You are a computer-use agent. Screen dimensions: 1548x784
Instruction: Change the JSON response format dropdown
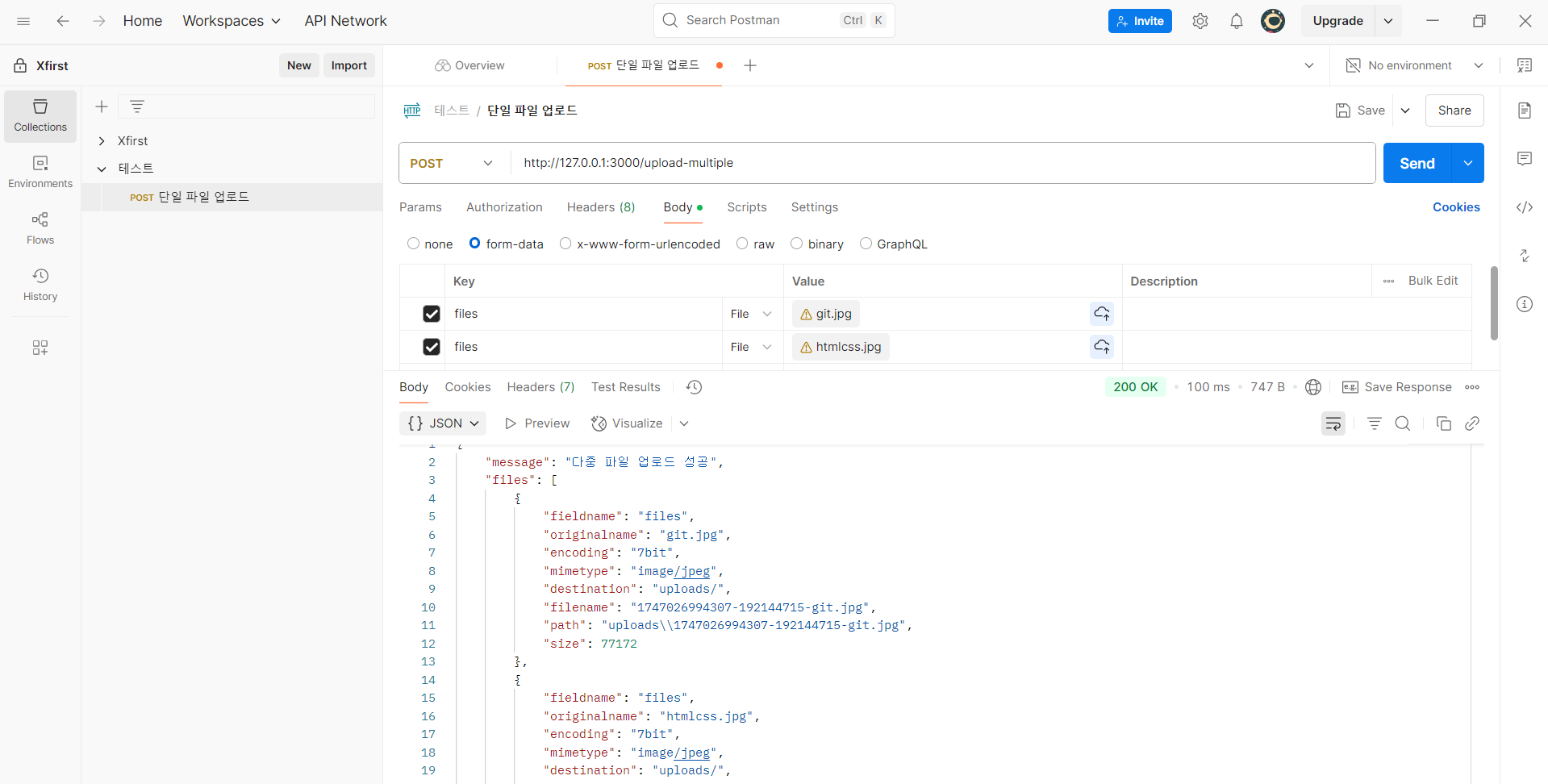click(443, 423)
